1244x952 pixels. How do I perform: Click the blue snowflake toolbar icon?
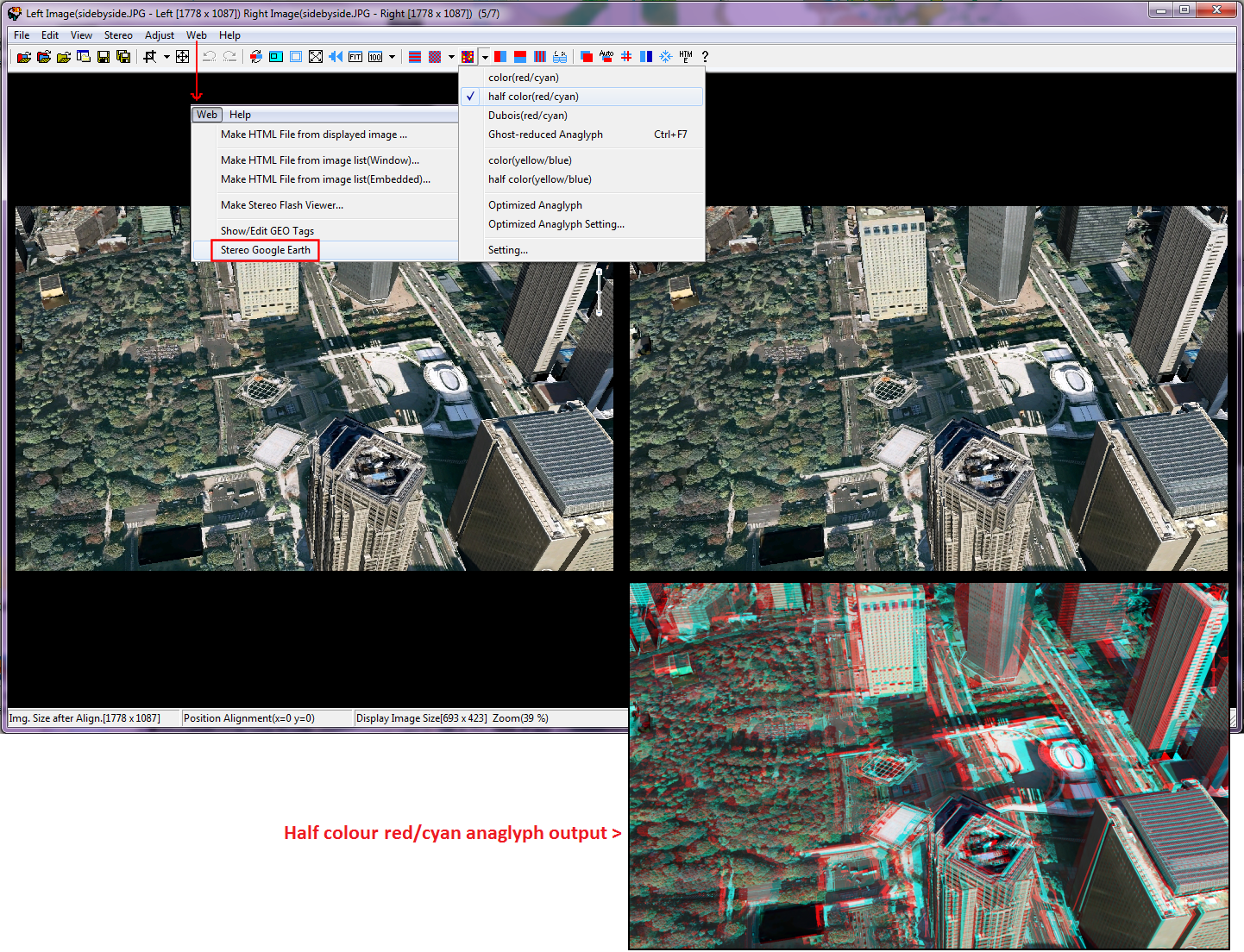coord(666,57)
